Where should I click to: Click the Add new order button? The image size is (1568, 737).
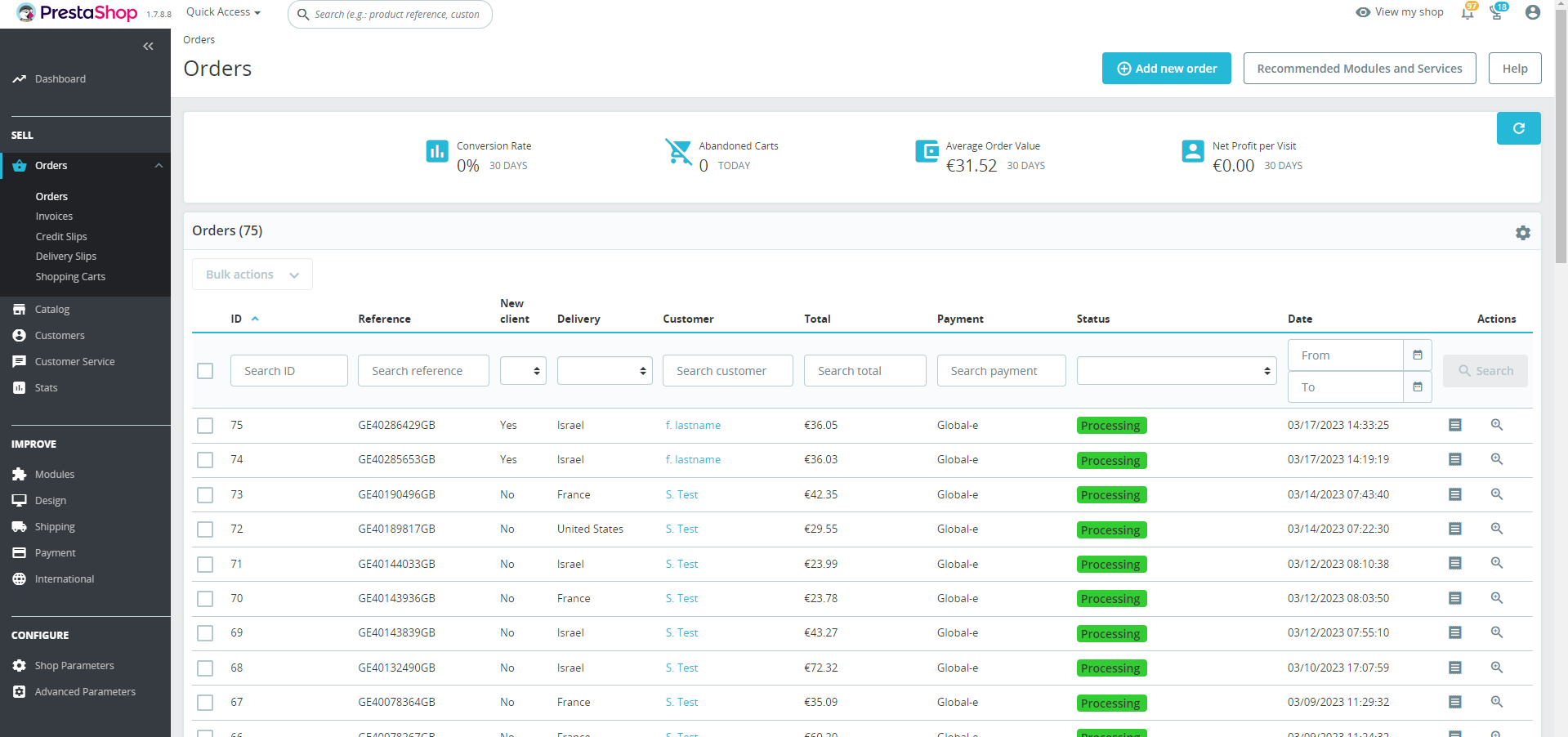[x=1166, y=69]
